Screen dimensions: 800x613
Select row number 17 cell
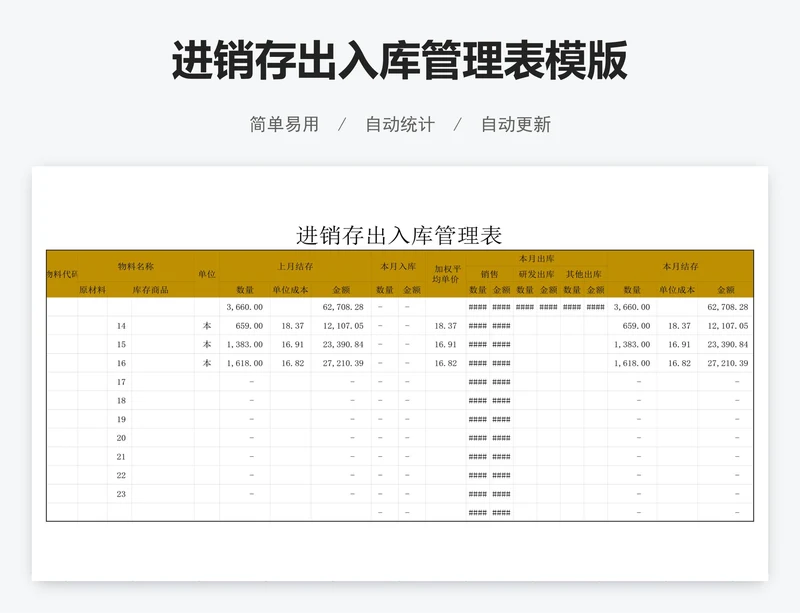121,382
